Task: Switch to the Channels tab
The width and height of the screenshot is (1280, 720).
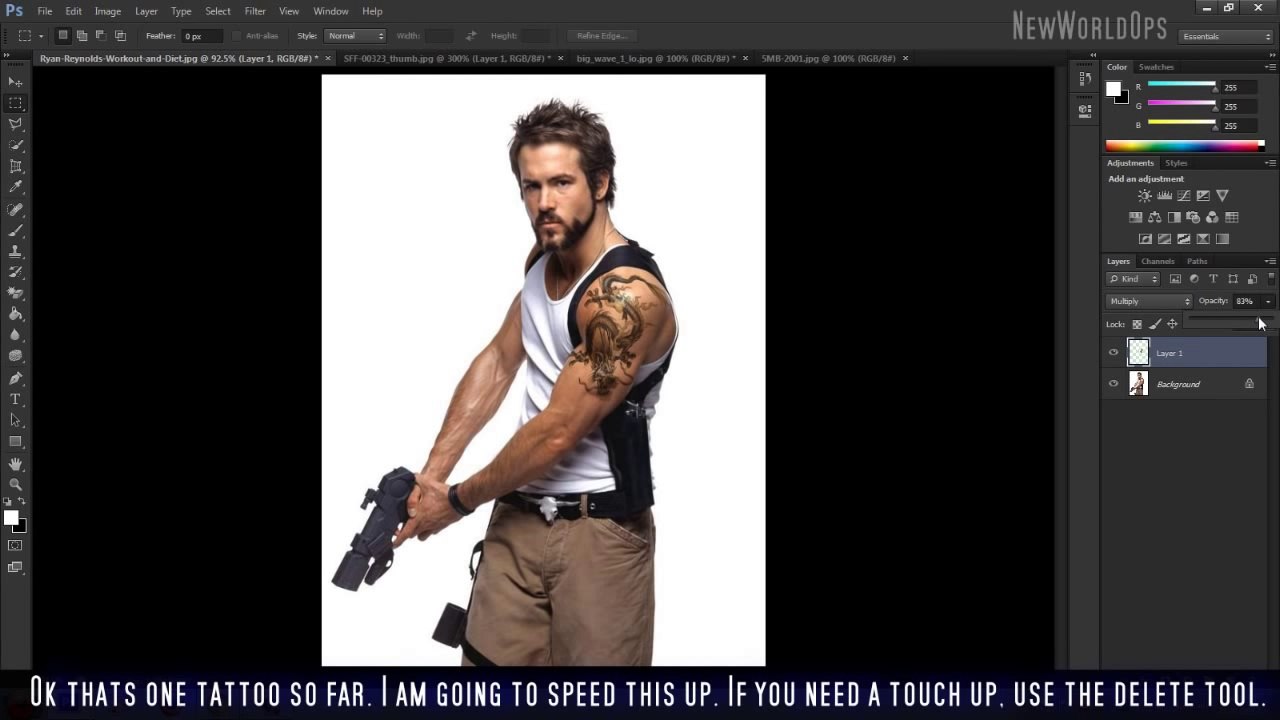Action: [x=1158, y=261]
